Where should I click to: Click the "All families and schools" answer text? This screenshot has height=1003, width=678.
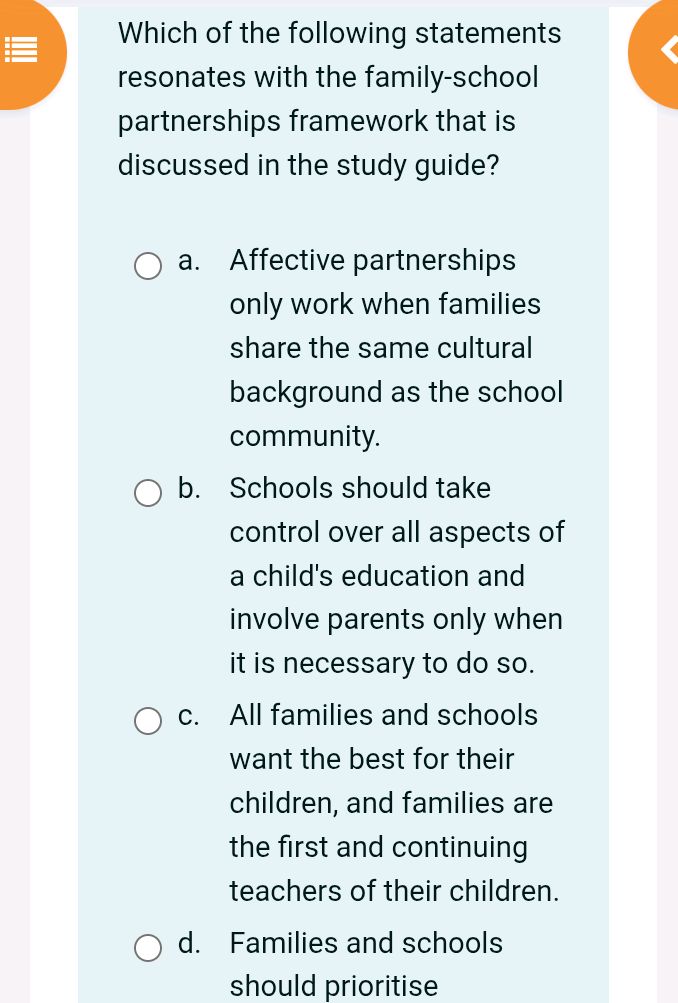[383, 715]
